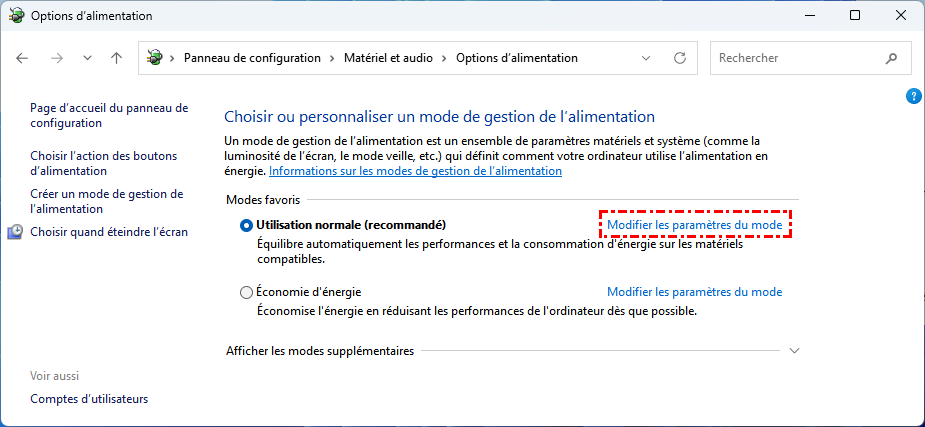Open Comptes d'utilisateurs link

coord(89,399)
